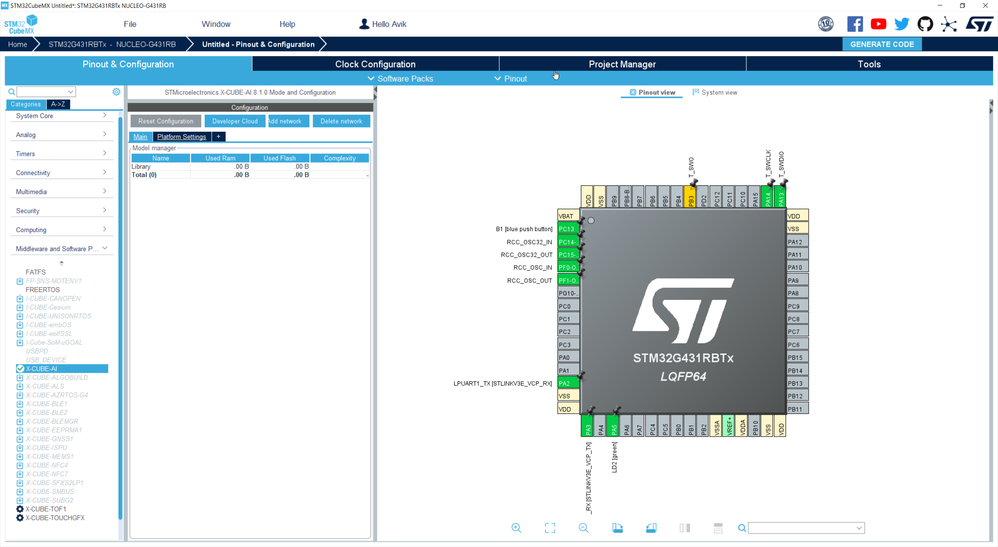The width and height of the screenshot is (998, 547).
Task: Zoom in on the pinout chip view
Action: tap(516, 528)
